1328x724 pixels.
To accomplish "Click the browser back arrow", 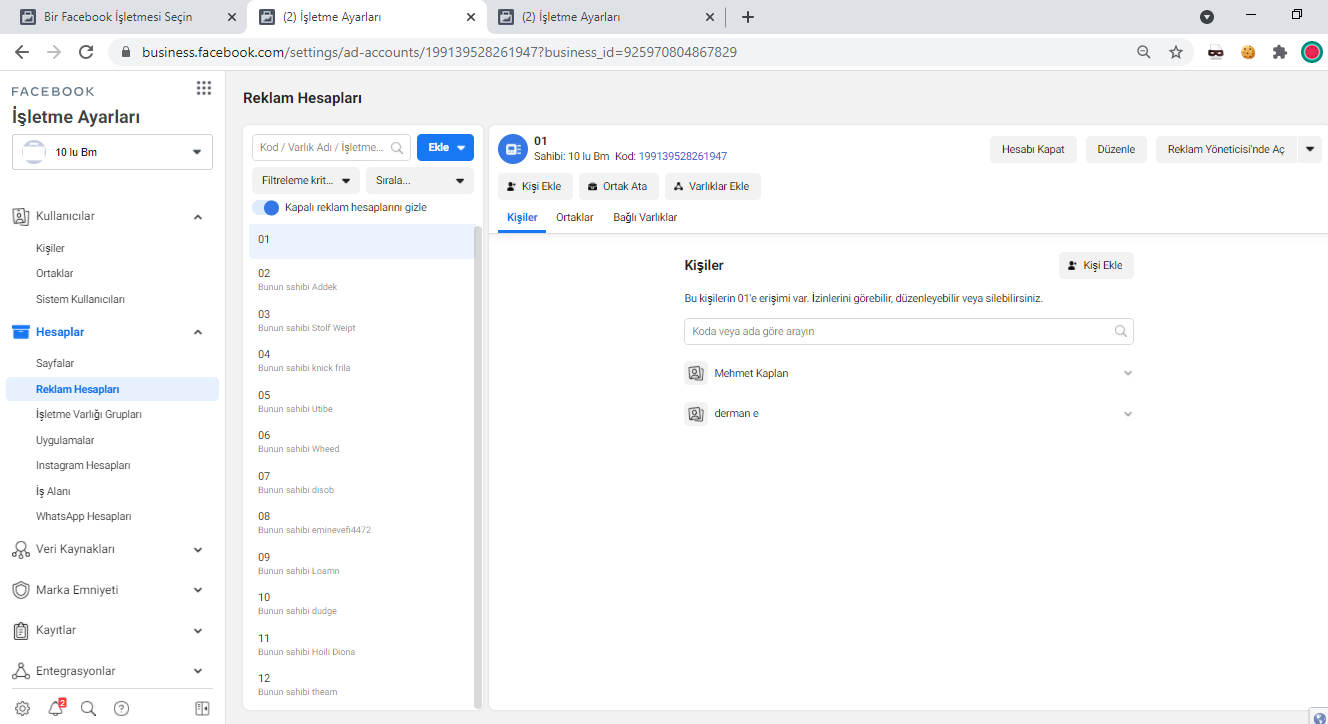I will 22,52.
